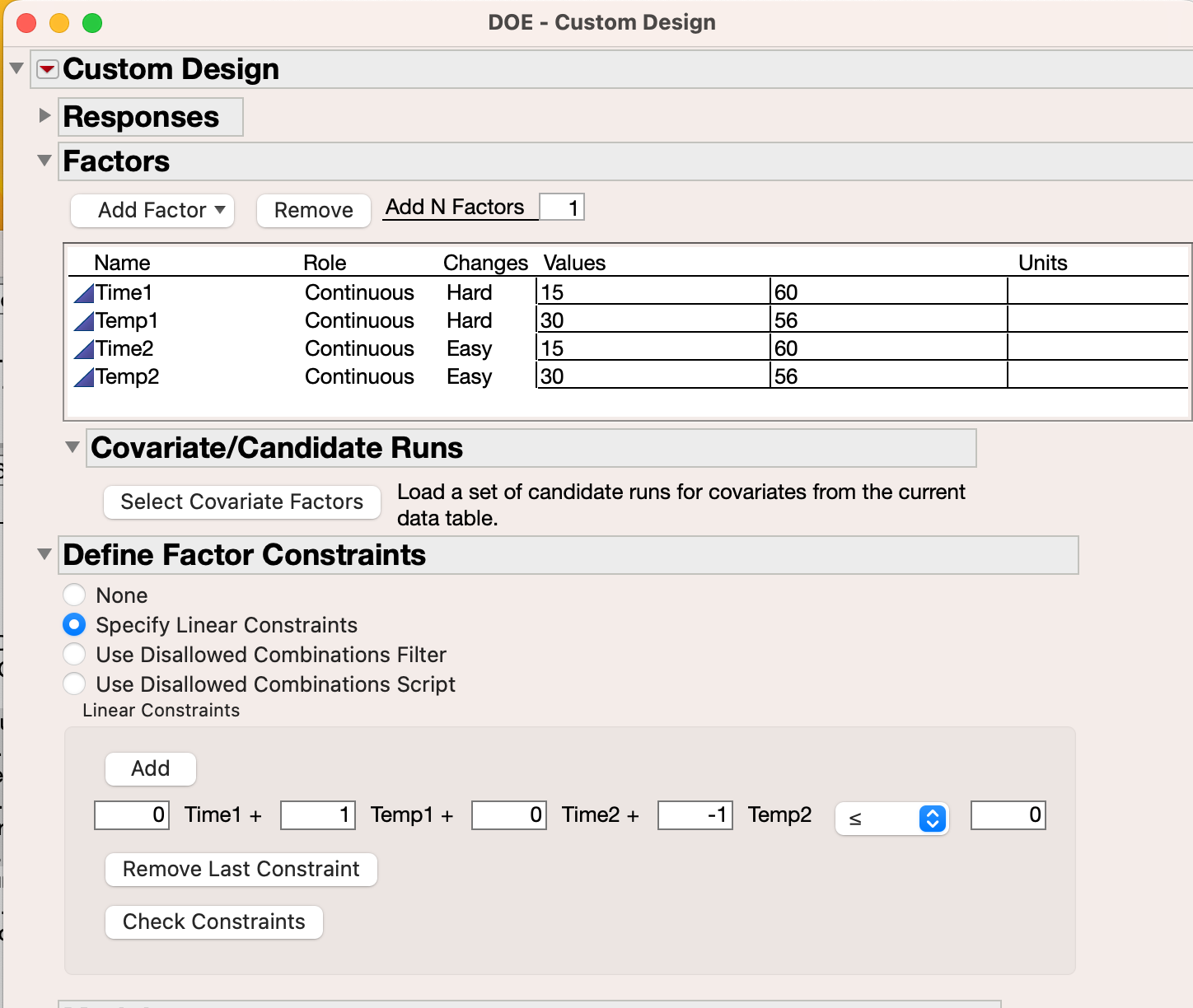Click the Add N Factors number field

click(x=562, y=207)
